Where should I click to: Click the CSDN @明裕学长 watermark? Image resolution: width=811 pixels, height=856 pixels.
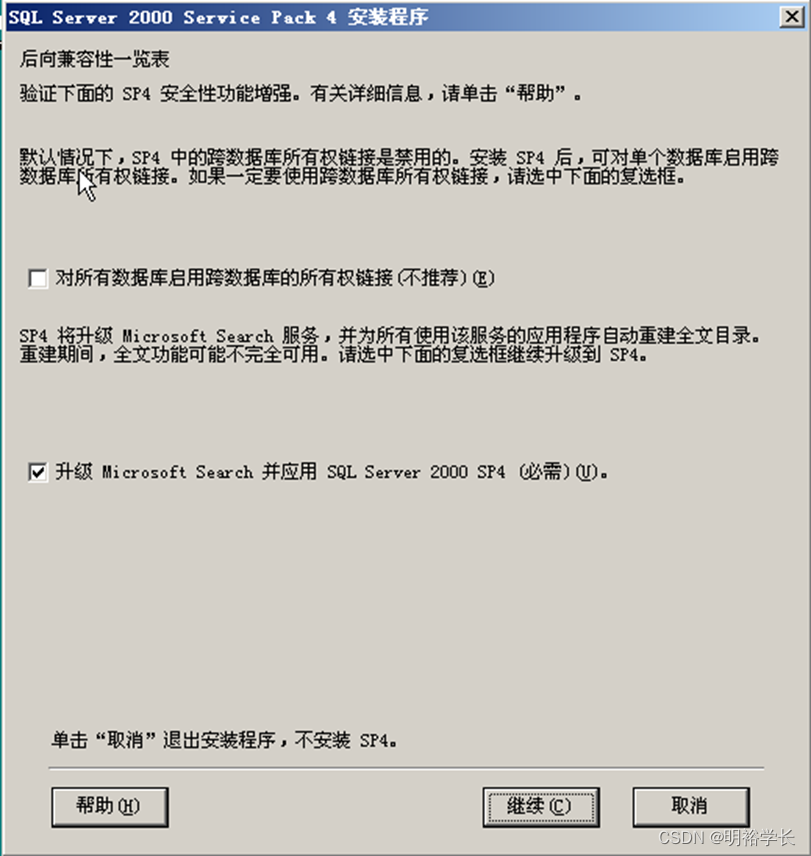(x=726, y=837)
